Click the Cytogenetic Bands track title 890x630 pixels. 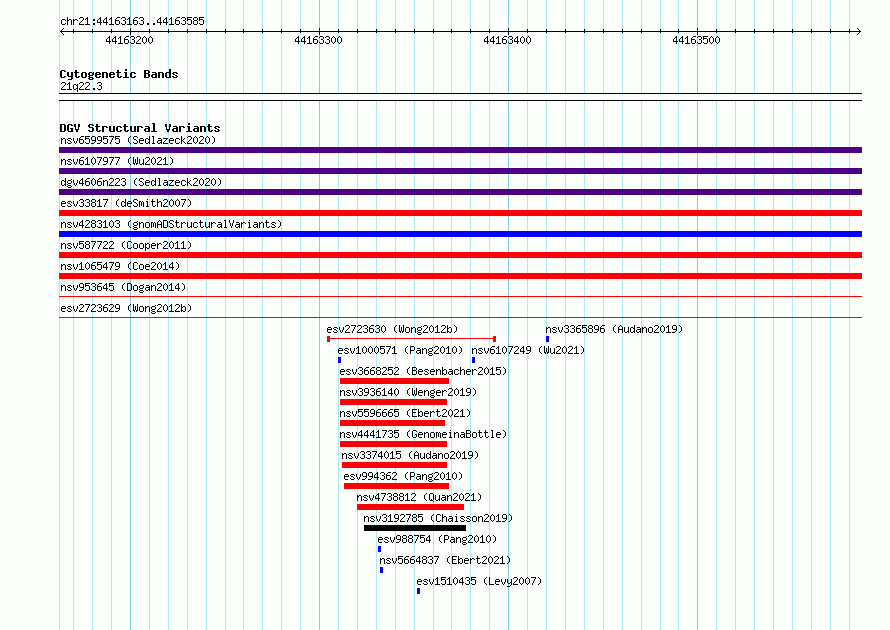click(x=119, y=74)
